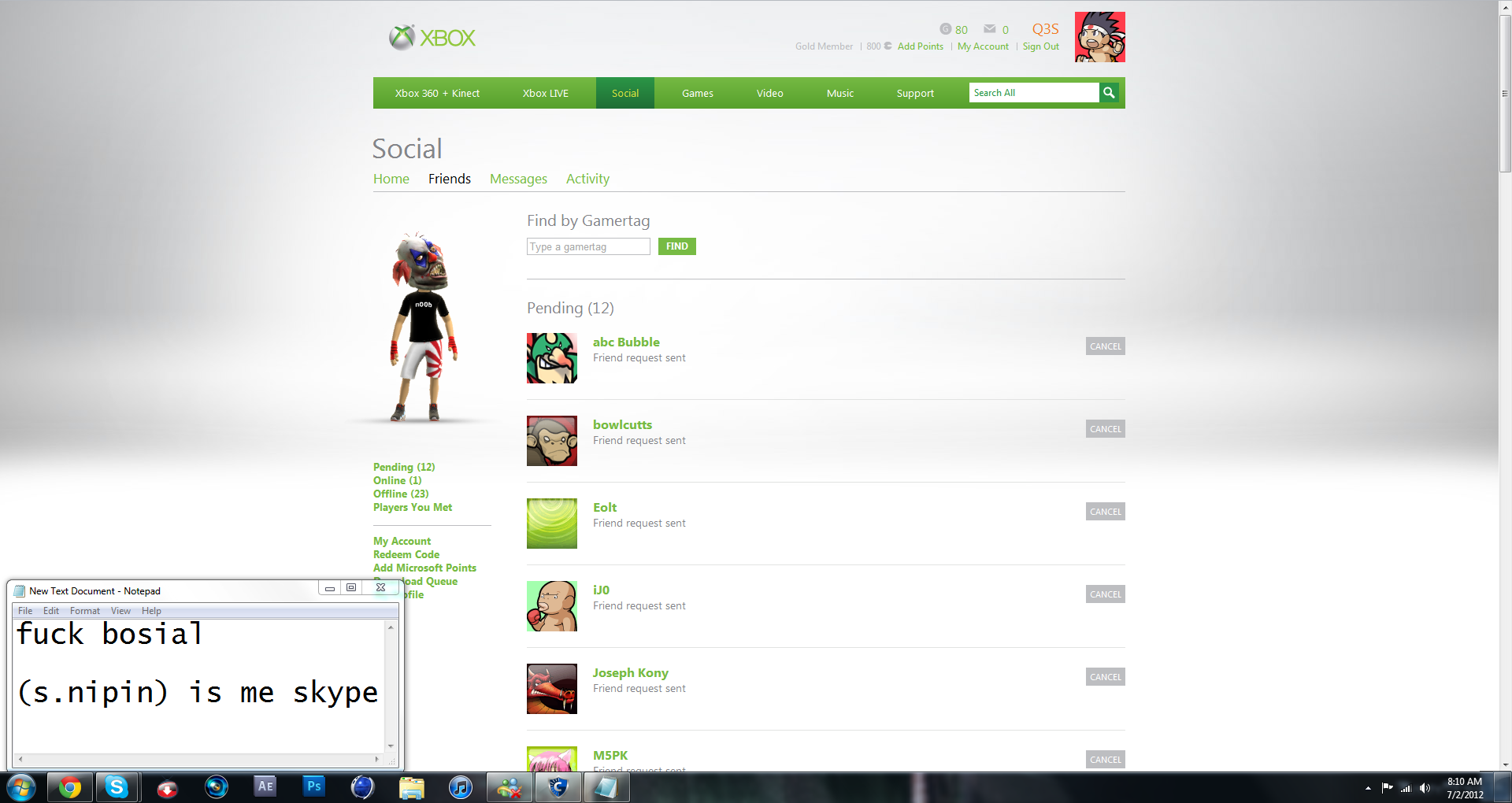1512x803 pixels.
Task: Show Offline (23) friends in sidebar
Action: [401, 494]
